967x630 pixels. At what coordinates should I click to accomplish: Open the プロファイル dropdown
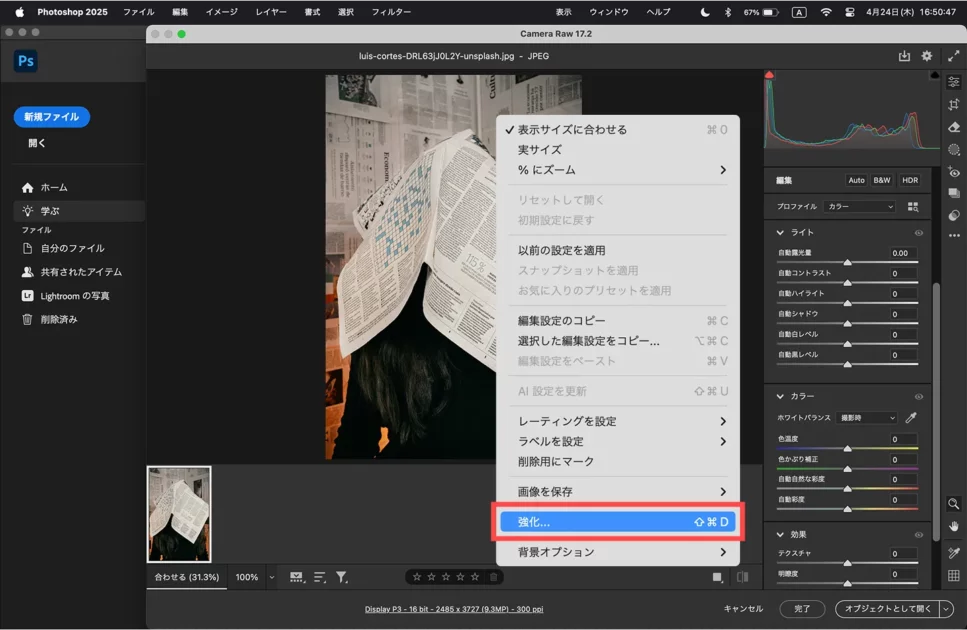(x=860, y=207)
